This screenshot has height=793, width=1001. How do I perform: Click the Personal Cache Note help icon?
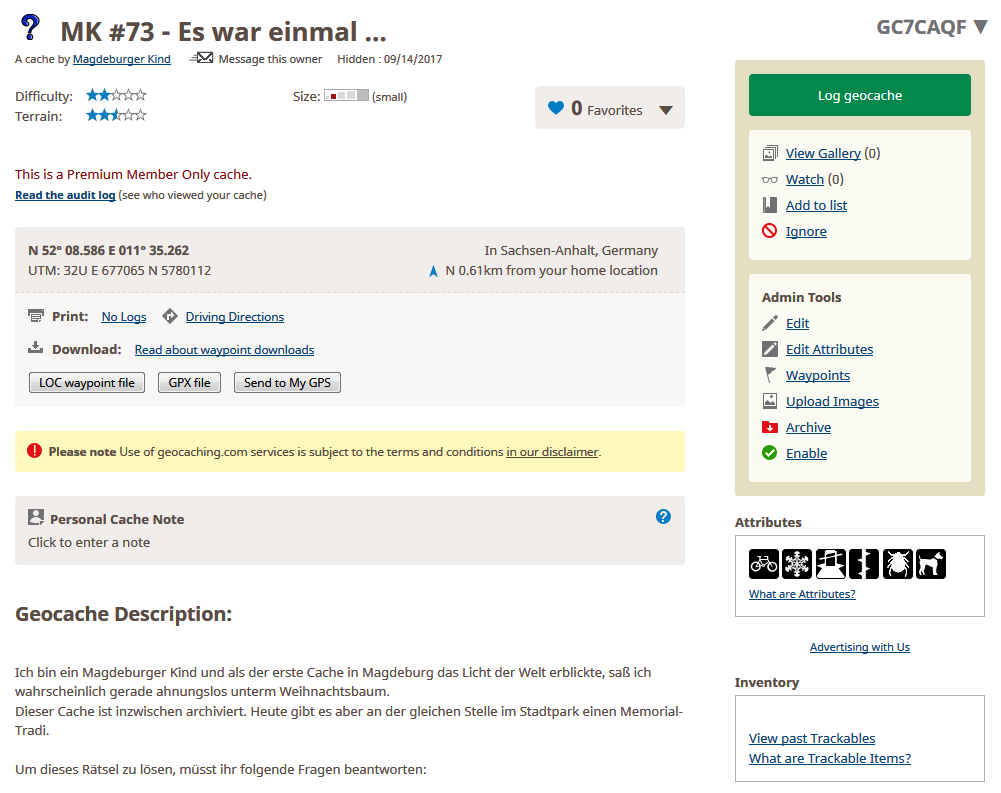click(x=663, y=517)
